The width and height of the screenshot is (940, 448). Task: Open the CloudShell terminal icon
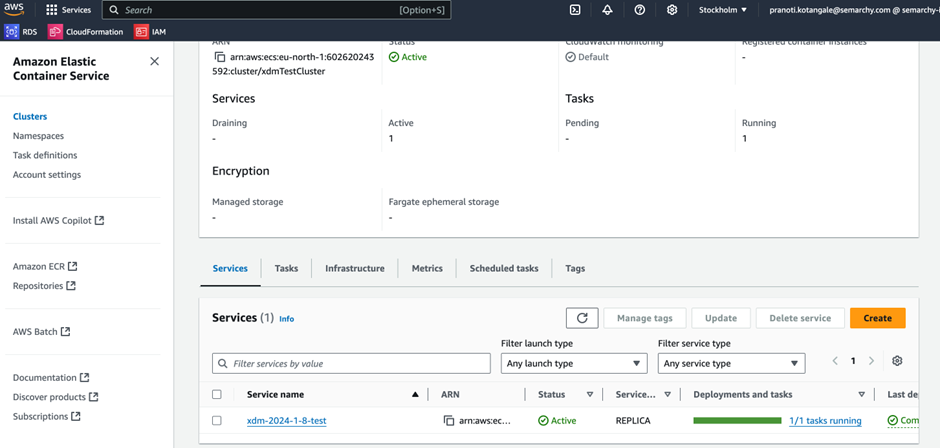(x=575, y=10)
